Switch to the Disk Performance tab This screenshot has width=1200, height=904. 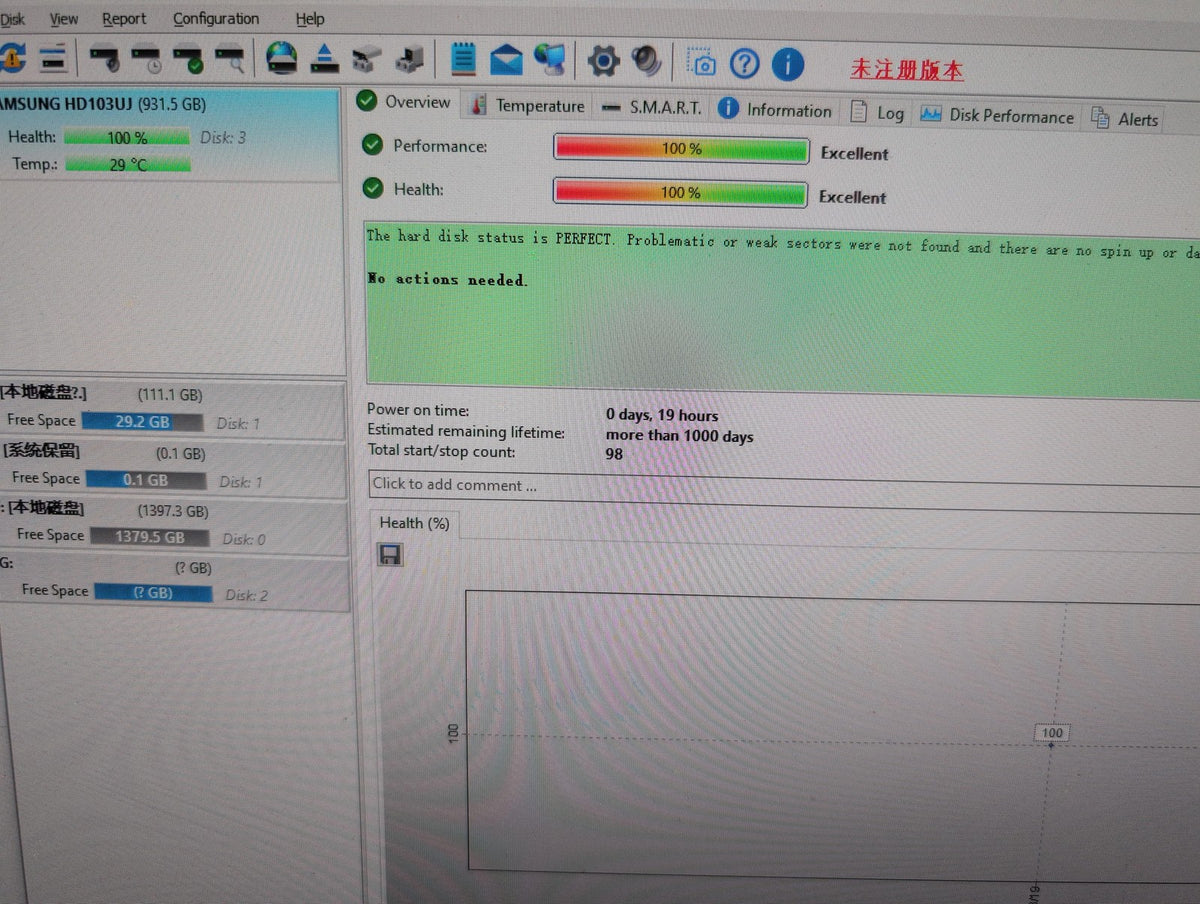(x=998, y=115)
